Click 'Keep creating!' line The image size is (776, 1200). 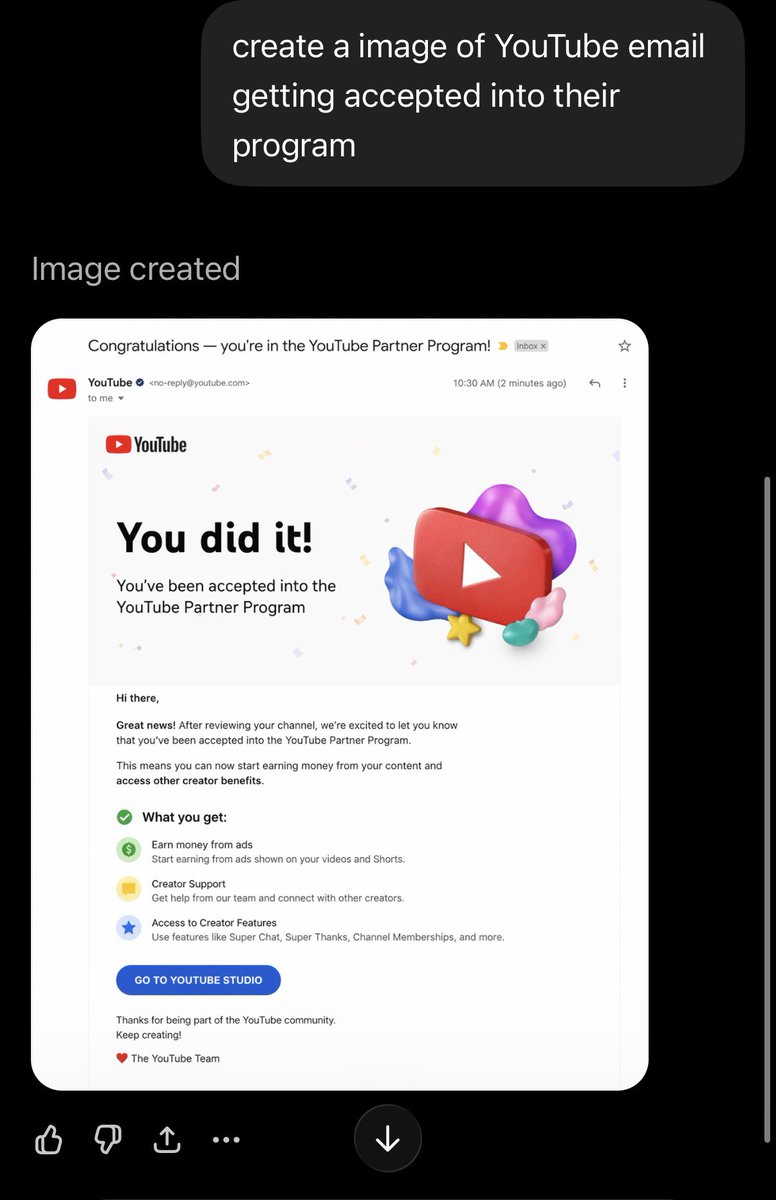[x=149, y=1035]
